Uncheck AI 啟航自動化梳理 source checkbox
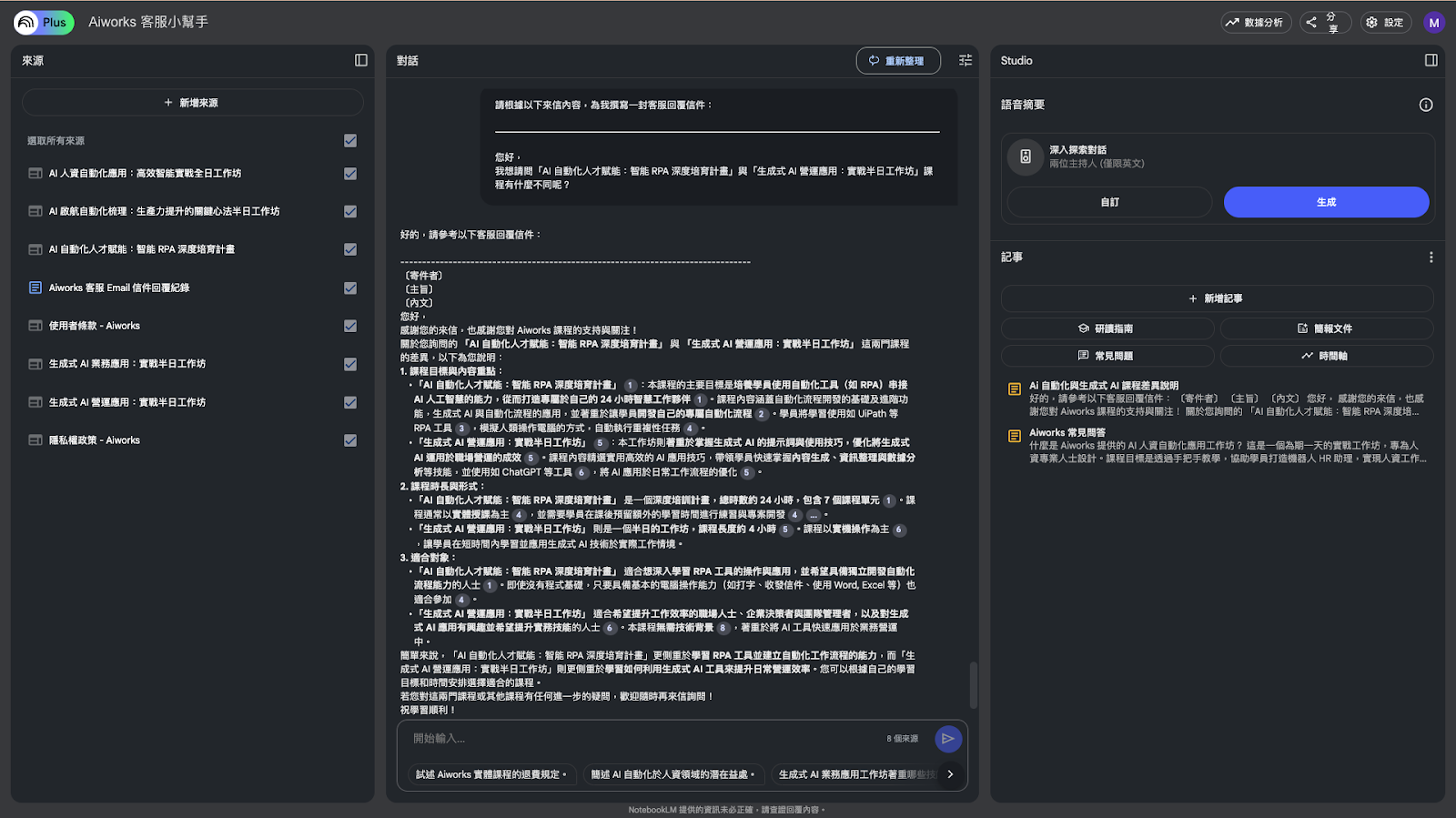The image size is (1456, 818). tap(350, 211)
